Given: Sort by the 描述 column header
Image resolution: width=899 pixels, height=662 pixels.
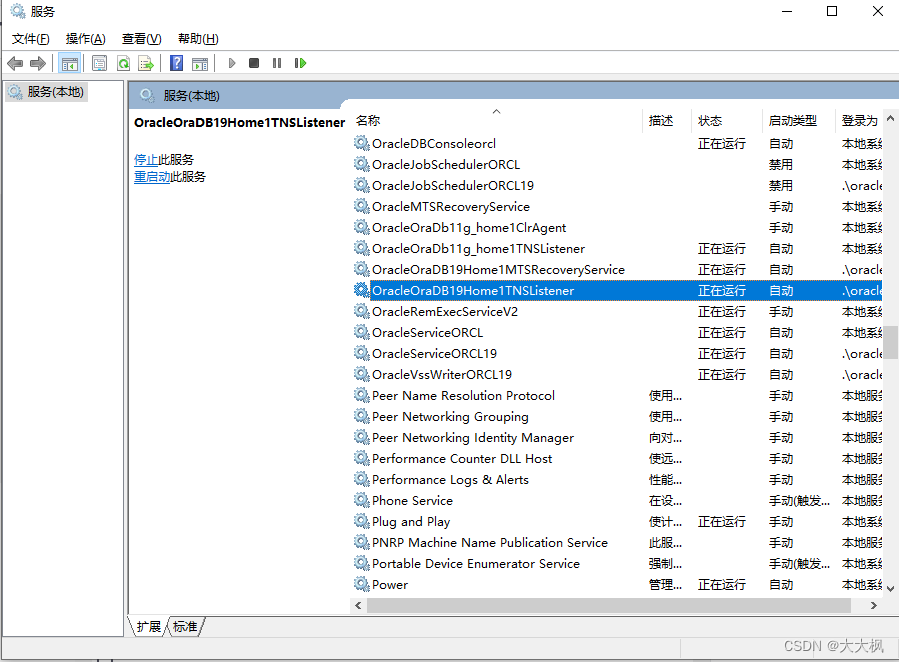Looking at the screenshot, I should 667,121.
